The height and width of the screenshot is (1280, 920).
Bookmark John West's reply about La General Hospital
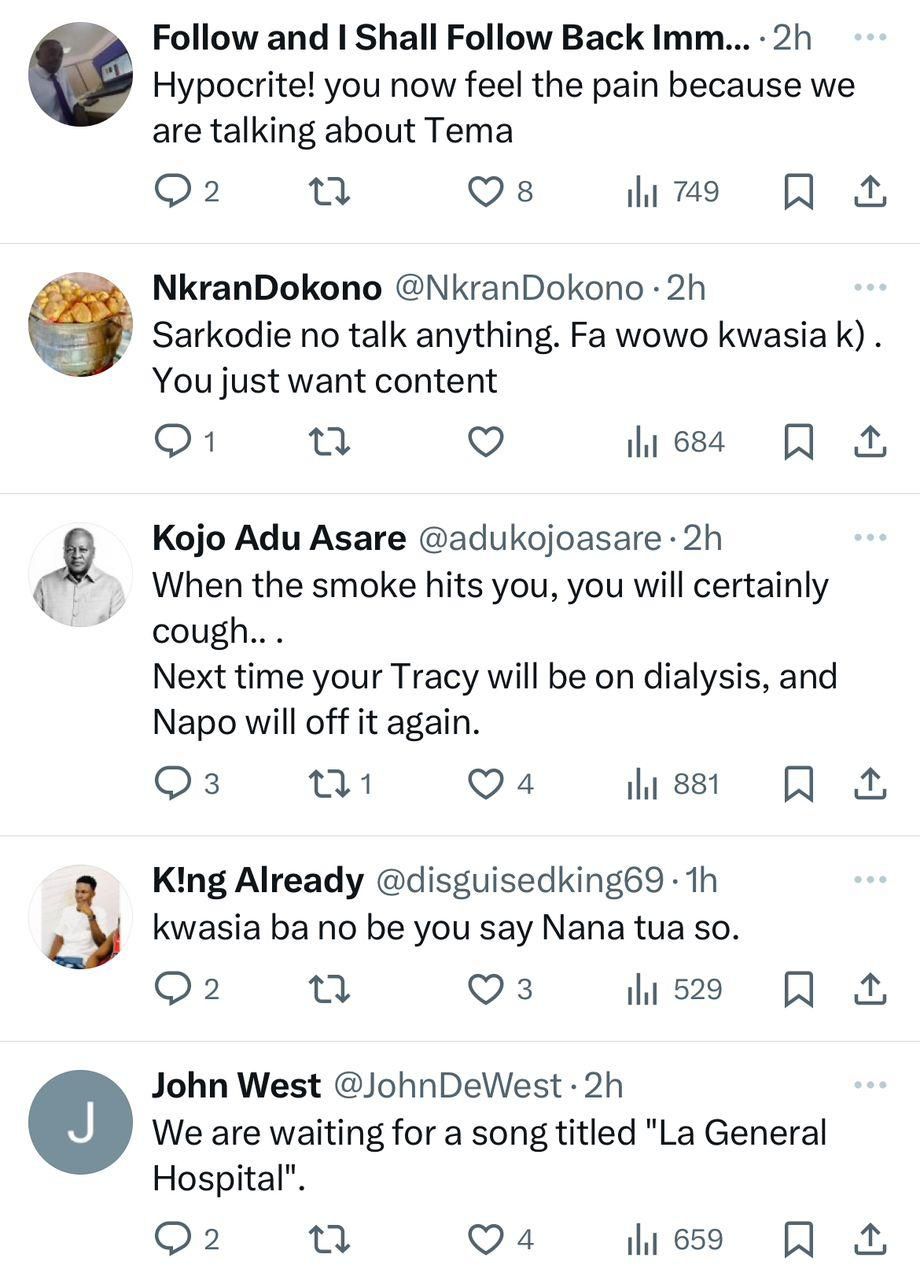click(799, 1239)
